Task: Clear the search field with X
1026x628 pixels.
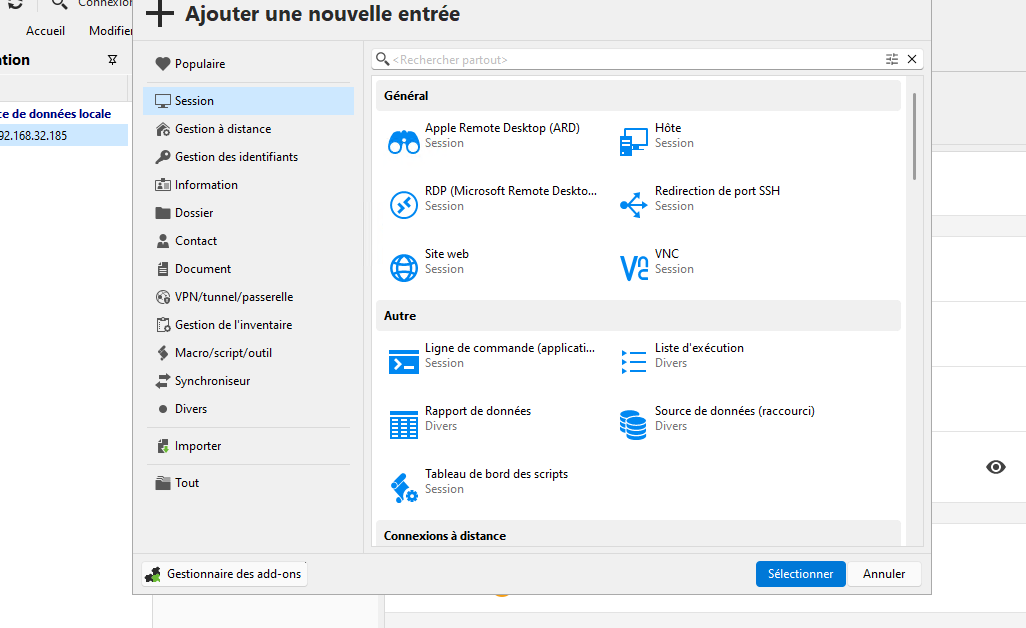Action: 912,60
